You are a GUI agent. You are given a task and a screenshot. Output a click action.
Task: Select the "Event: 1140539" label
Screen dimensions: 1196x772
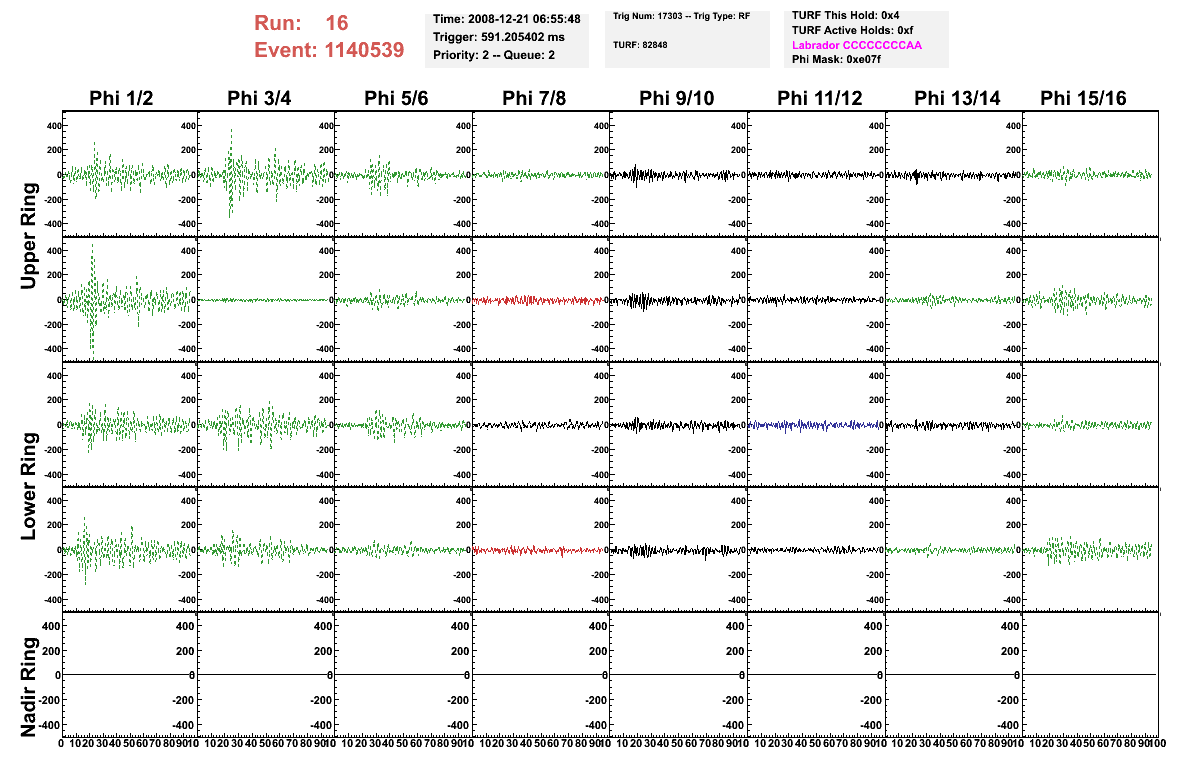click(x=329, y=50)
